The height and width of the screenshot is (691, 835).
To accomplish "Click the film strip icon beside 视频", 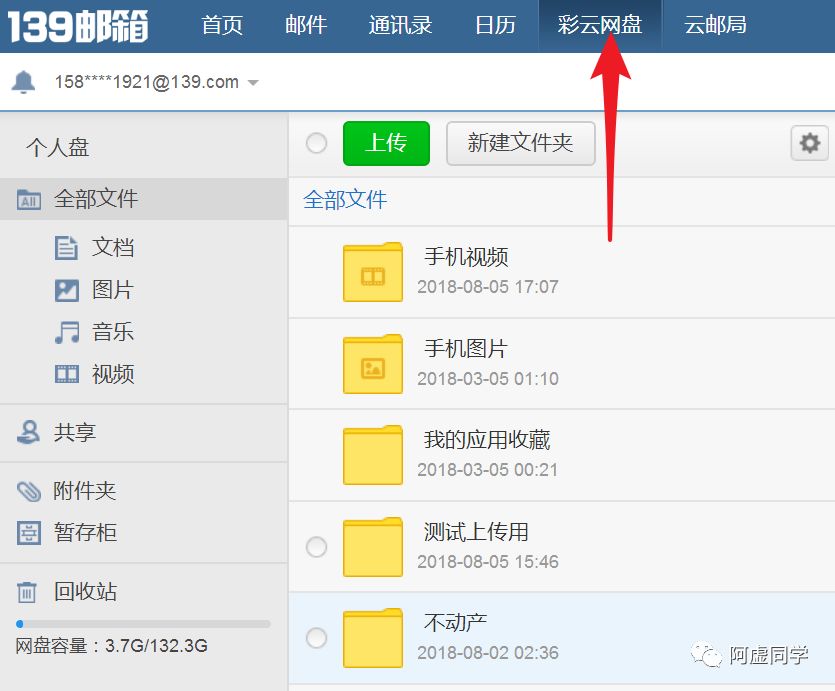I will point(67,374).
